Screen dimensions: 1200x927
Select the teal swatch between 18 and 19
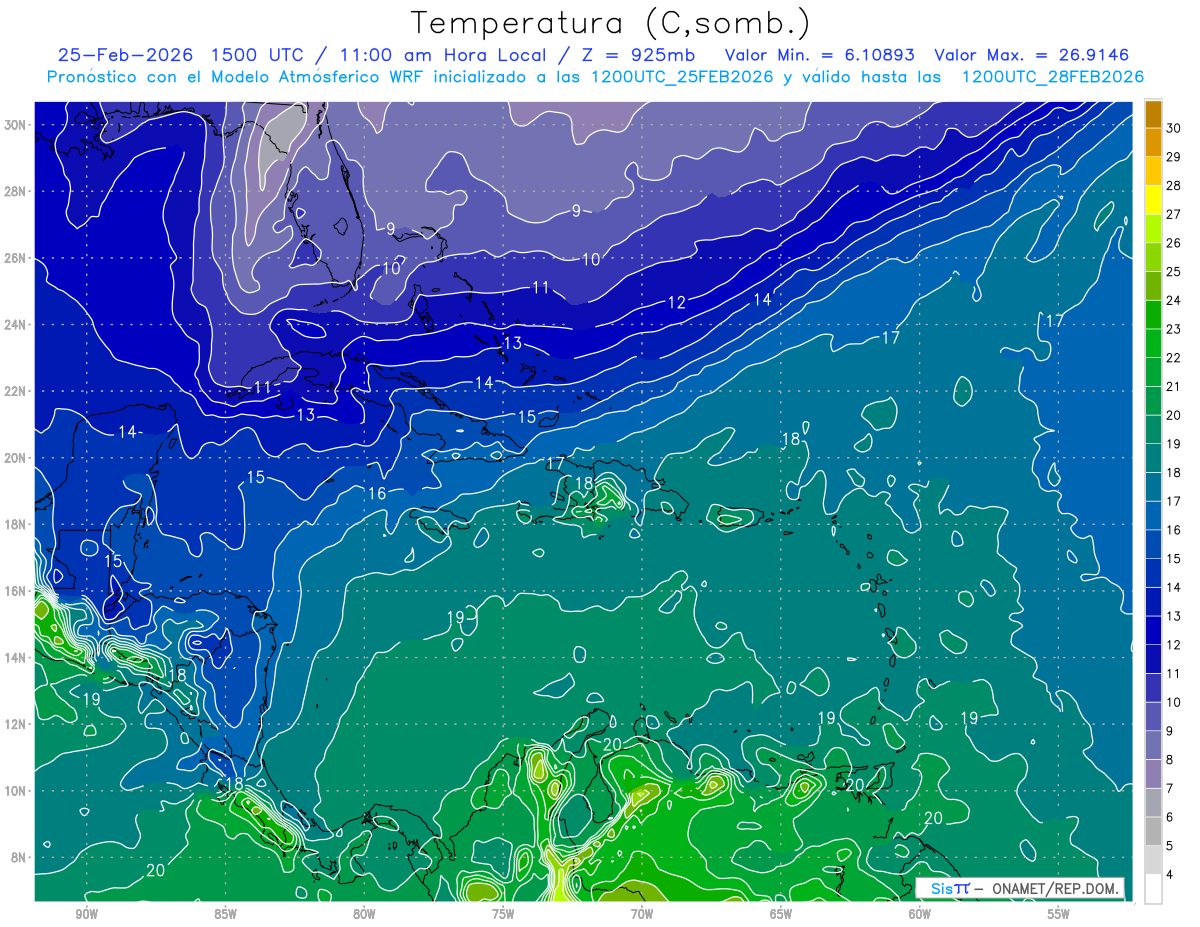[1153, 458]
